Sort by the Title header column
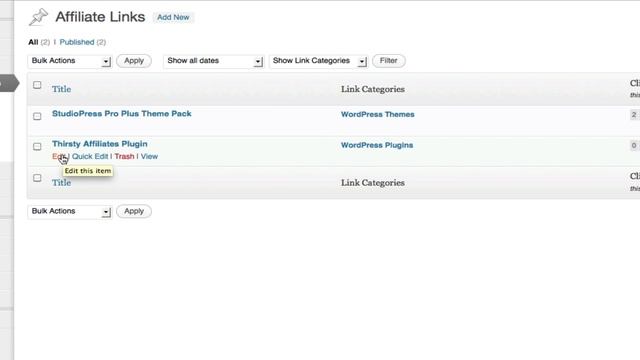 (61, 89)
